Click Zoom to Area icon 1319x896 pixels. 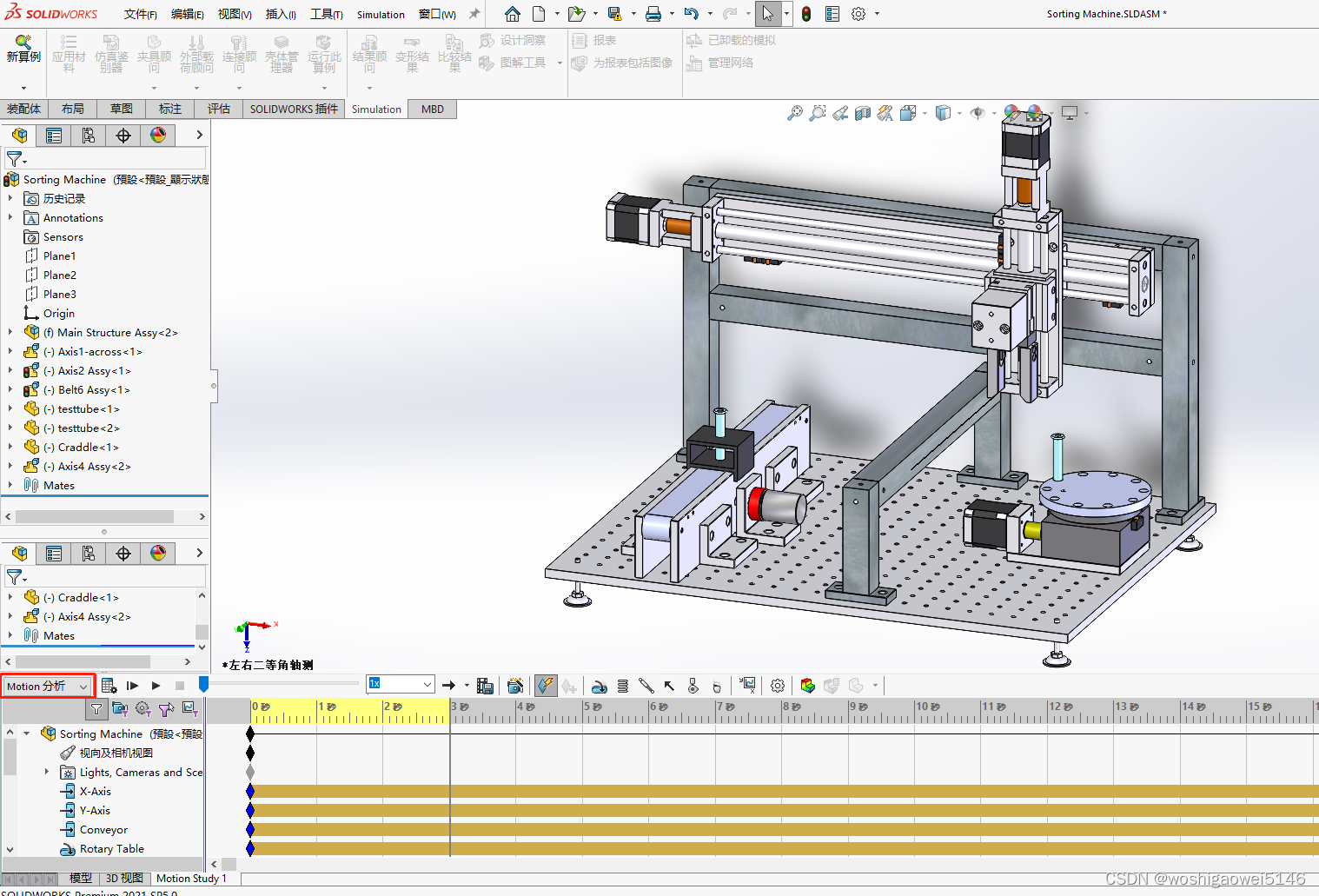(818, 113)
